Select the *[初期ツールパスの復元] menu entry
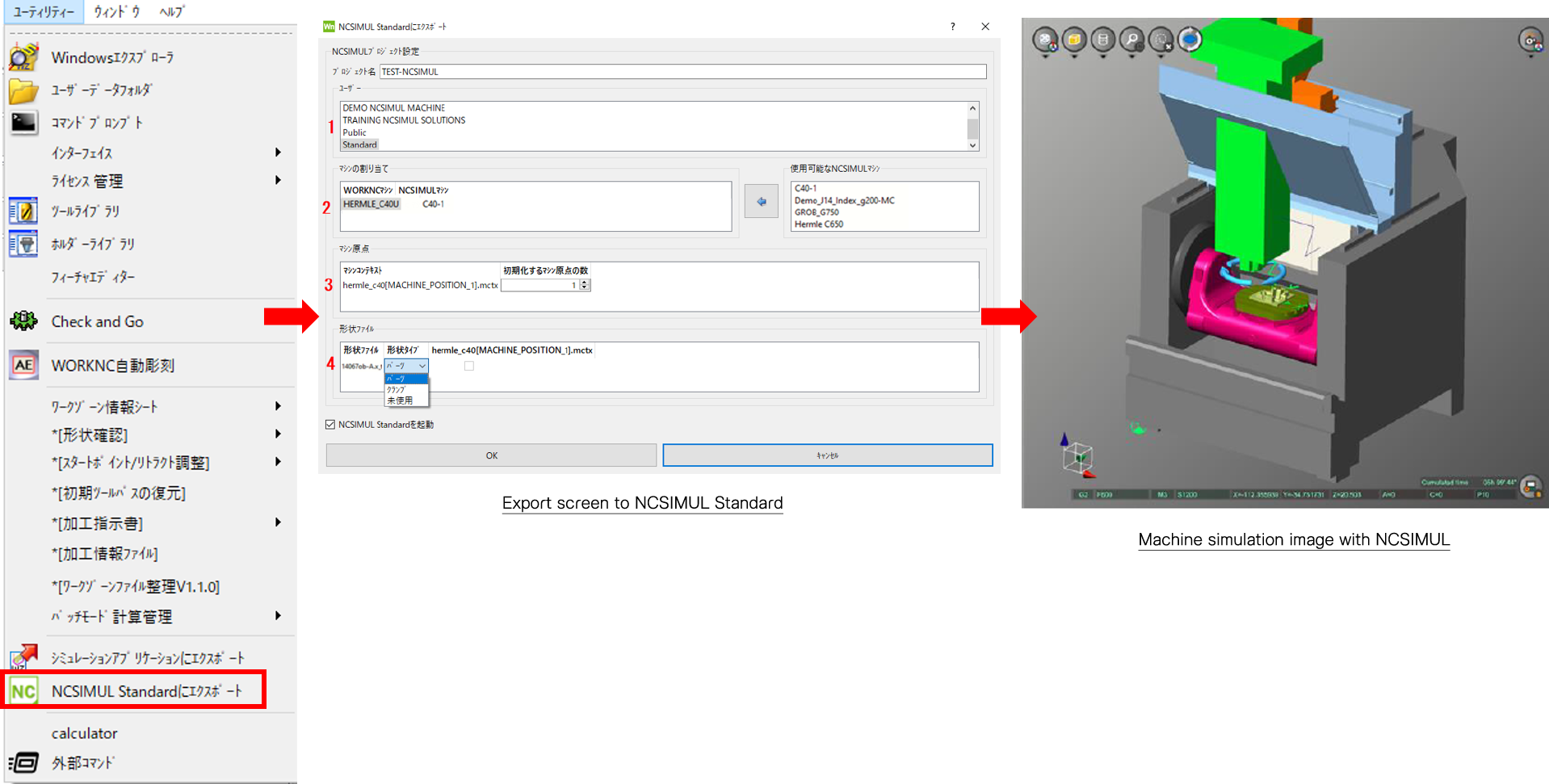The width and height of the screenshot is (1549, 784). [118, 493]
